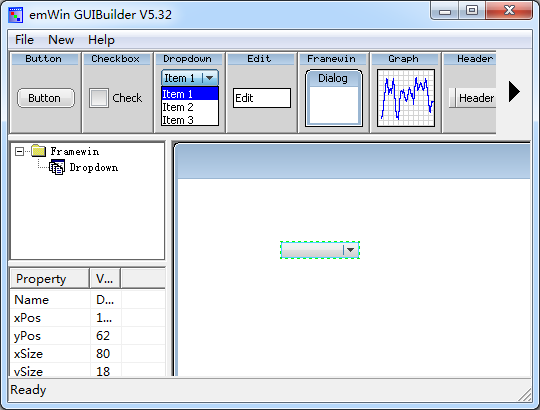Viewport: 540px width, 410px height.
Task: Select the Graph widget from palette
Action: click(x=406, y=92)
